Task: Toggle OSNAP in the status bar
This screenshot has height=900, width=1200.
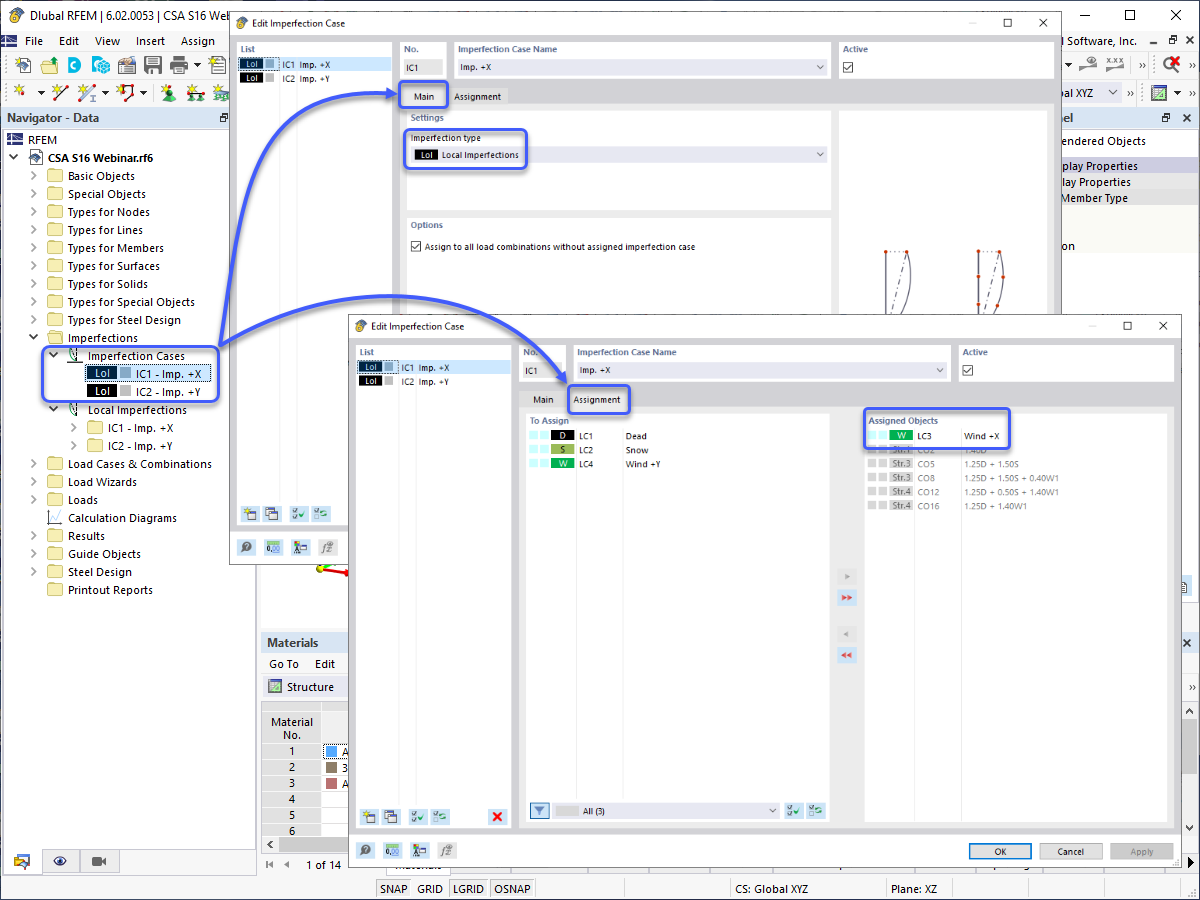Action: (513, 889)
